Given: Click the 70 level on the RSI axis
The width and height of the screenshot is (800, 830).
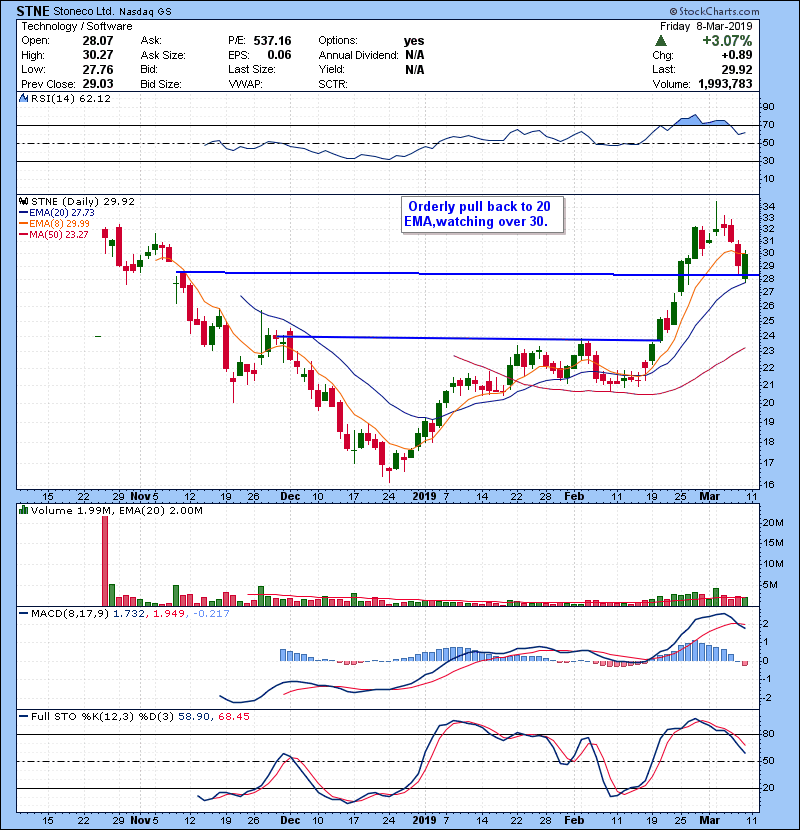Looking at the screenshot, I should pyautogui.click(x=768, y=125).
